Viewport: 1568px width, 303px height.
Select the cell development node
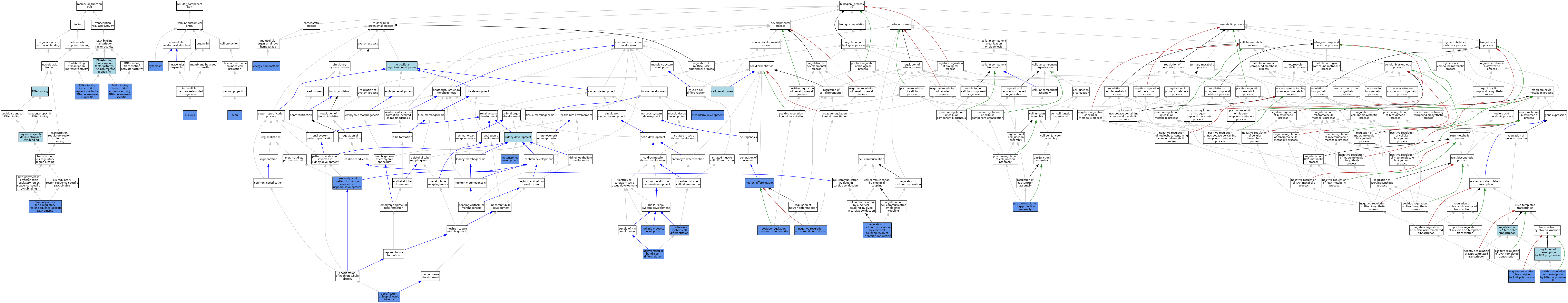click(x=723, y=91)
